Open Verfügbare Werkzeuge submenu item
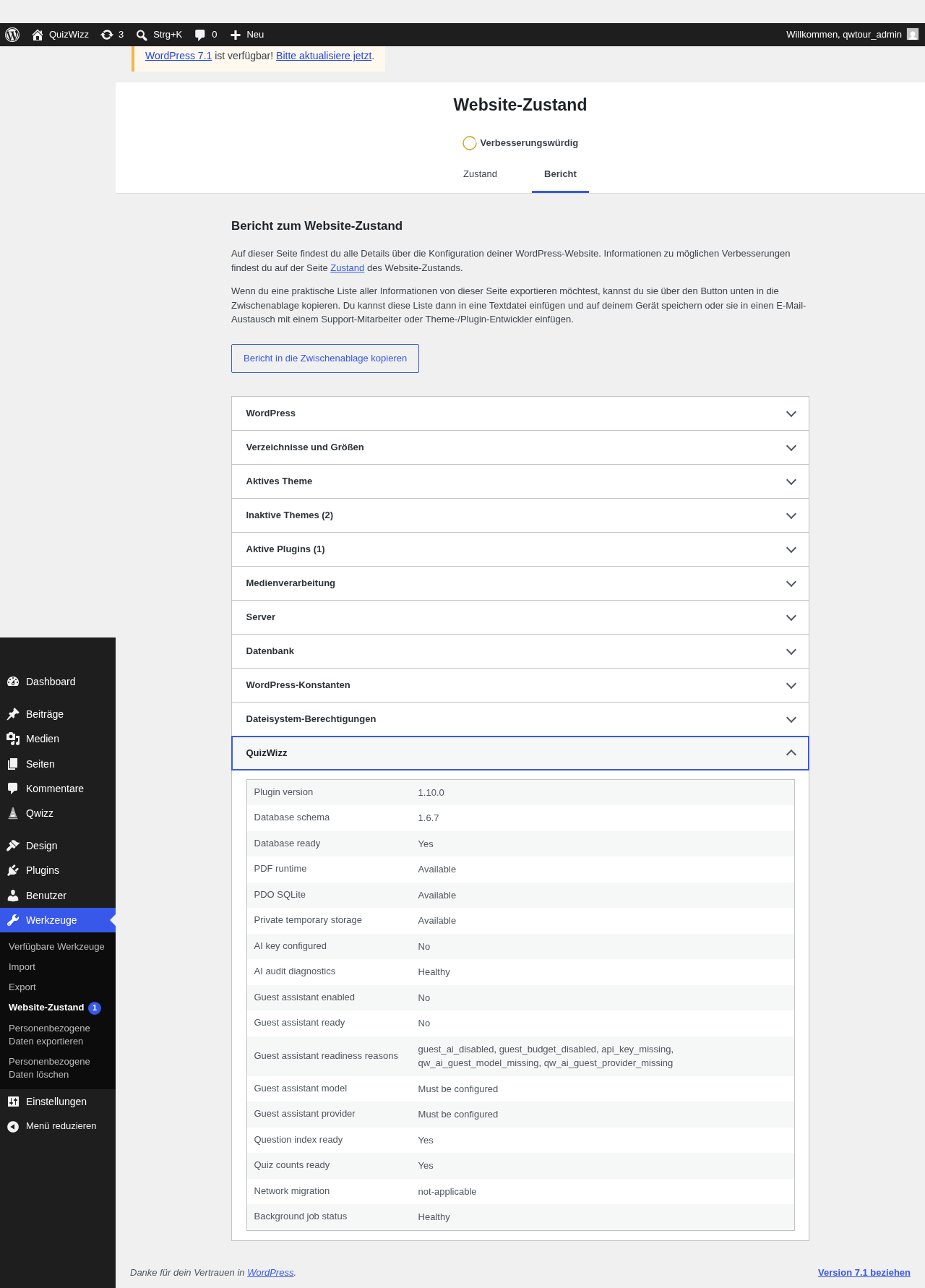This screenshot has width=925, height=1288. coord(56,947)
